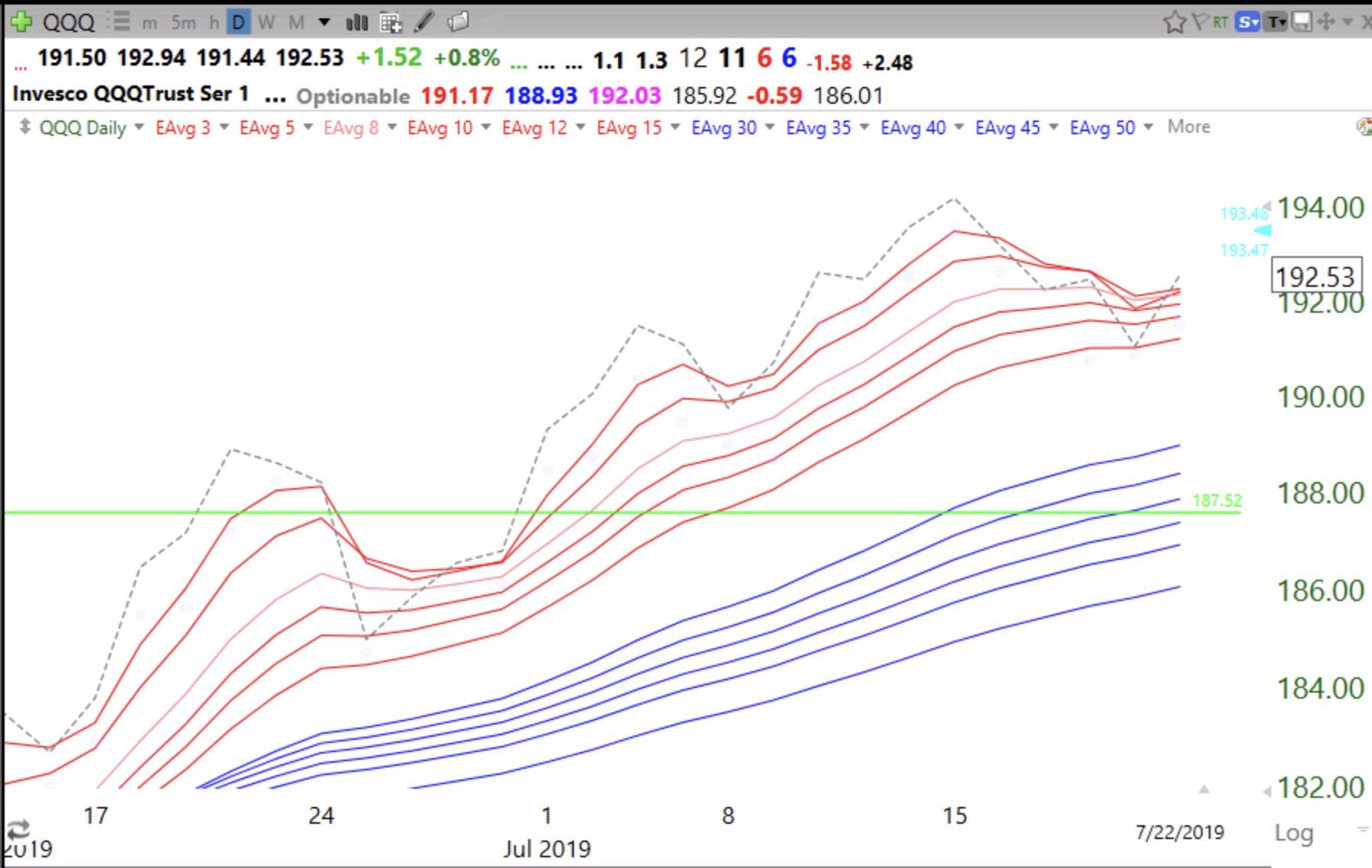Screen dimensions: 1372x868
Task: Select the hourly 'h' timeframe
Action: coord(214,23)
